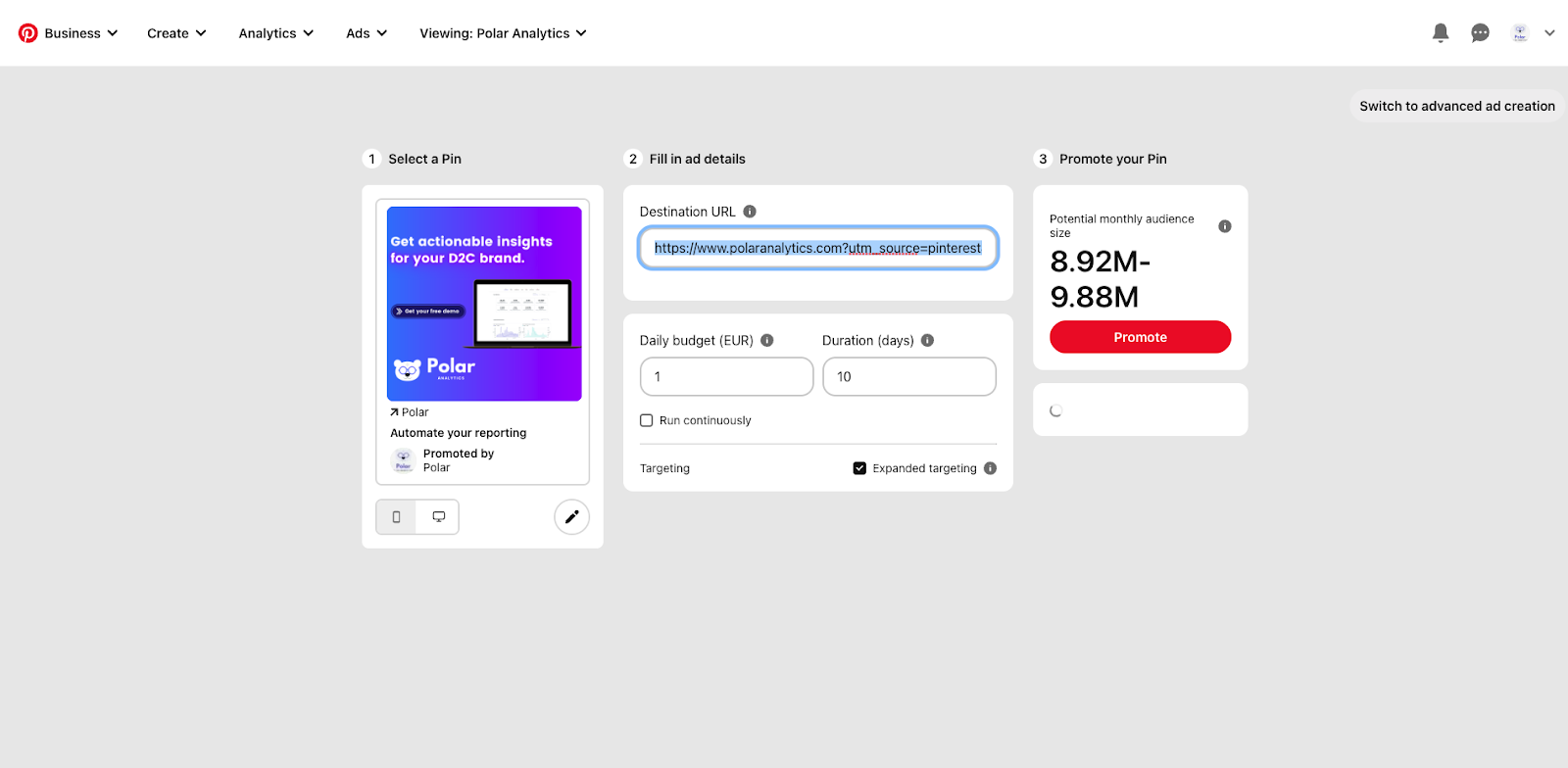Image resolution: width=1568 pixels, height=768 pixels.
Task: Expand the account chevron next to avatar
Action: (1549, 33)
